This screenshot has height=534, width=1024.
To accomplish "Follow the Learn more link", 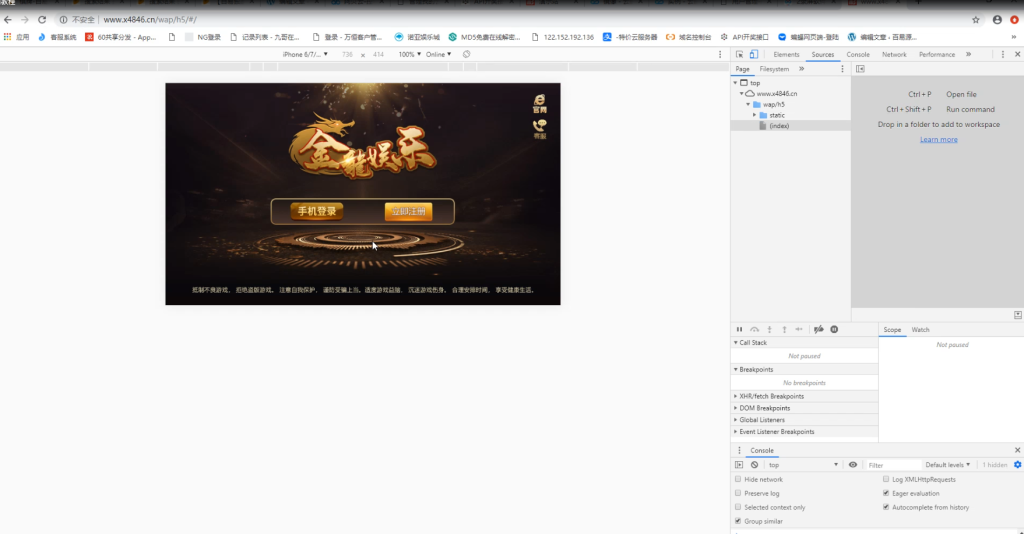I will click(938, 139).
